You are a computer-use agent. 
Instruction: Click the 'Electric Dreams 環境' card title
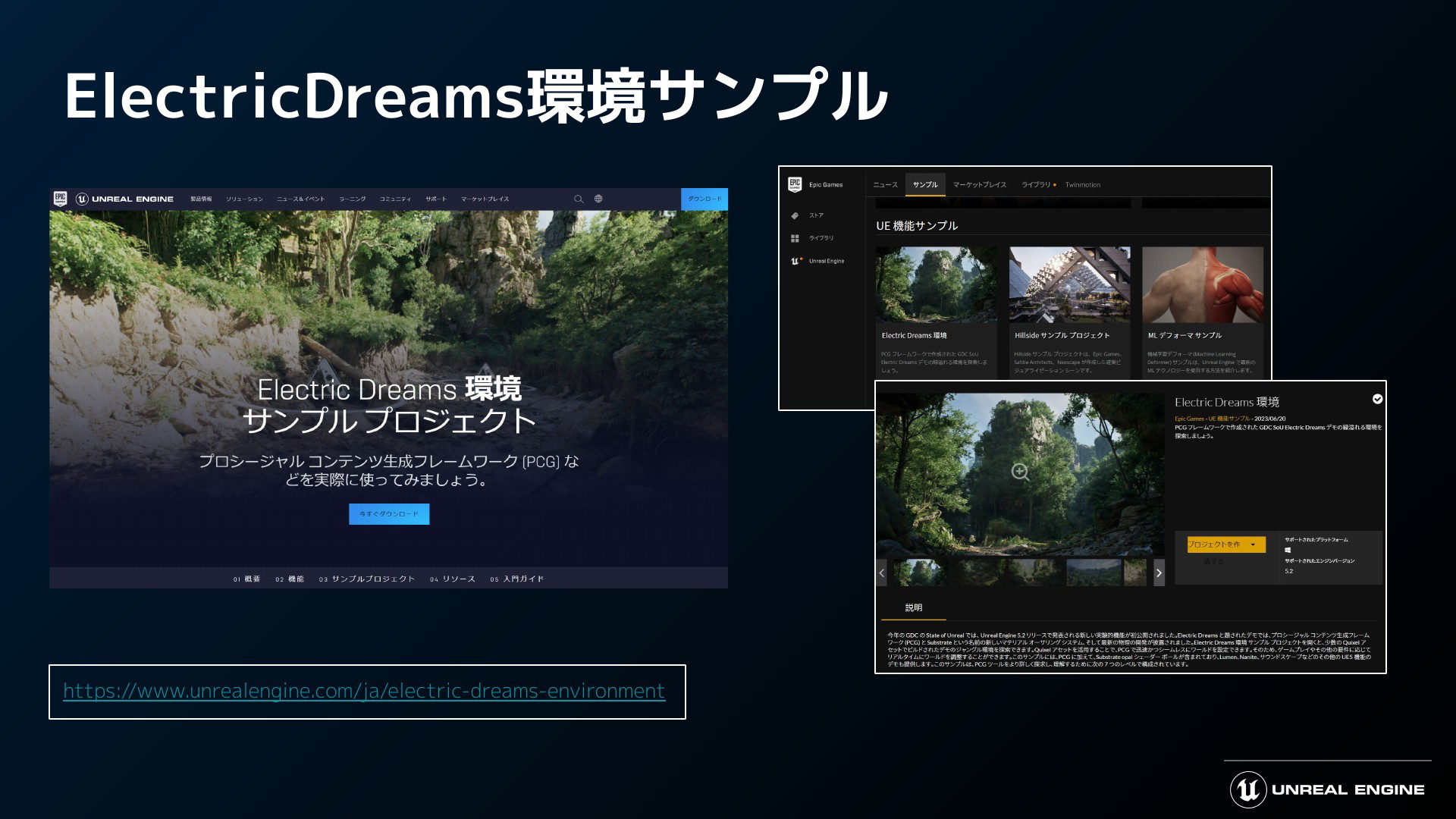point(914,335)
